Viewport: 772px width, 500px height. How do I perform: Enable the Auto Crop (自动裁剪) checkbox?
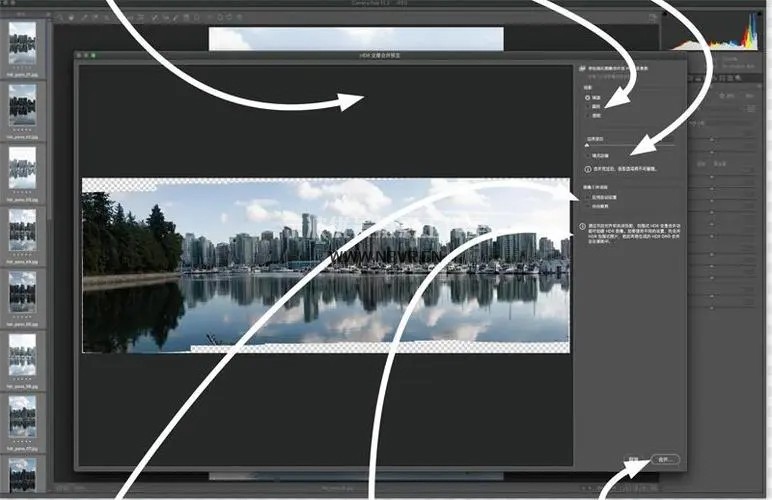point(587,207)
